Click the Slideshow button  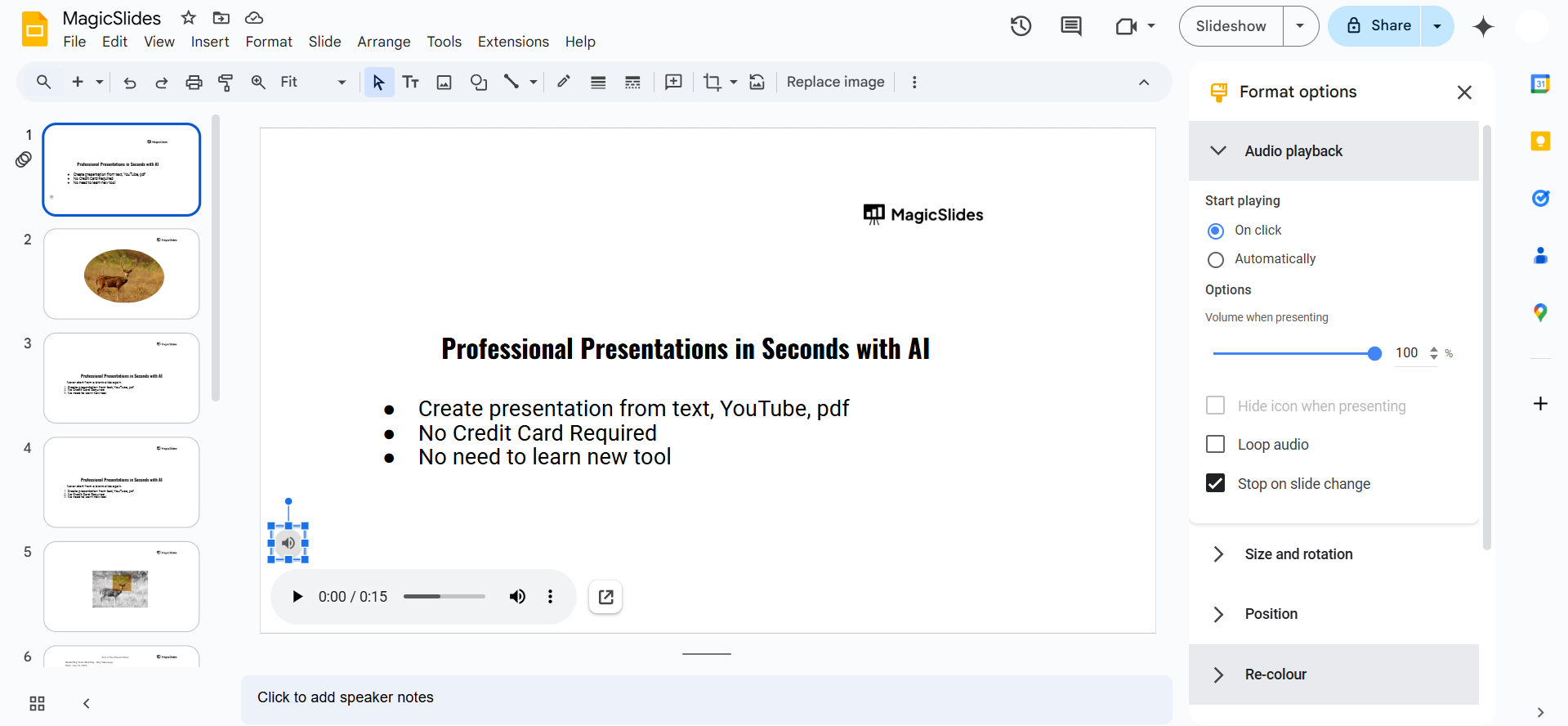tap(1231, 26)
